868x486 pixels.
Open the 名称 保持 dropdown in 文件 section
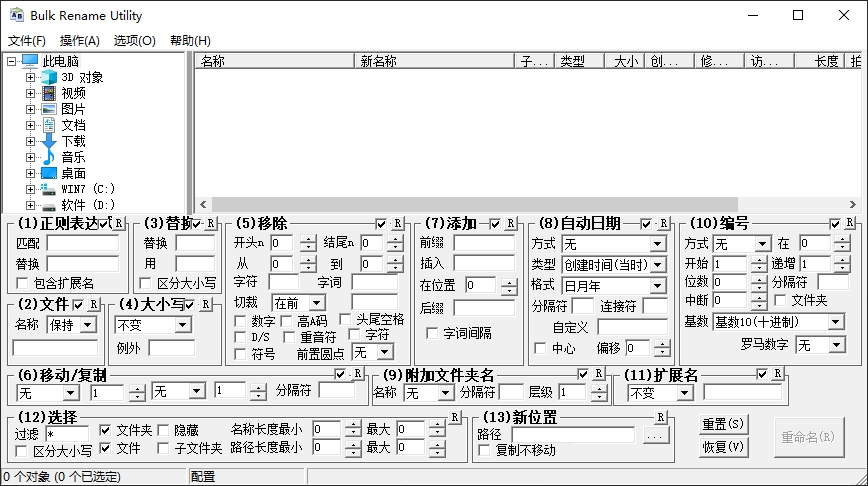87,325
